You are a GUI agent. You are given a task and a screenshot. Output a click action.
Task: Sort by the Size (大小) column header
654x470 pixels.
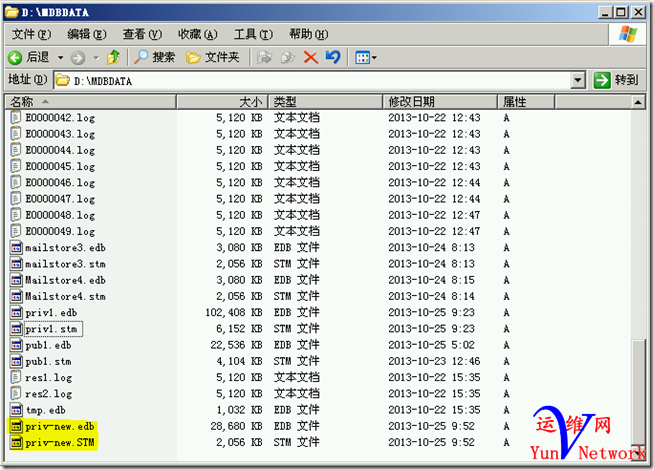coord(222,102)
